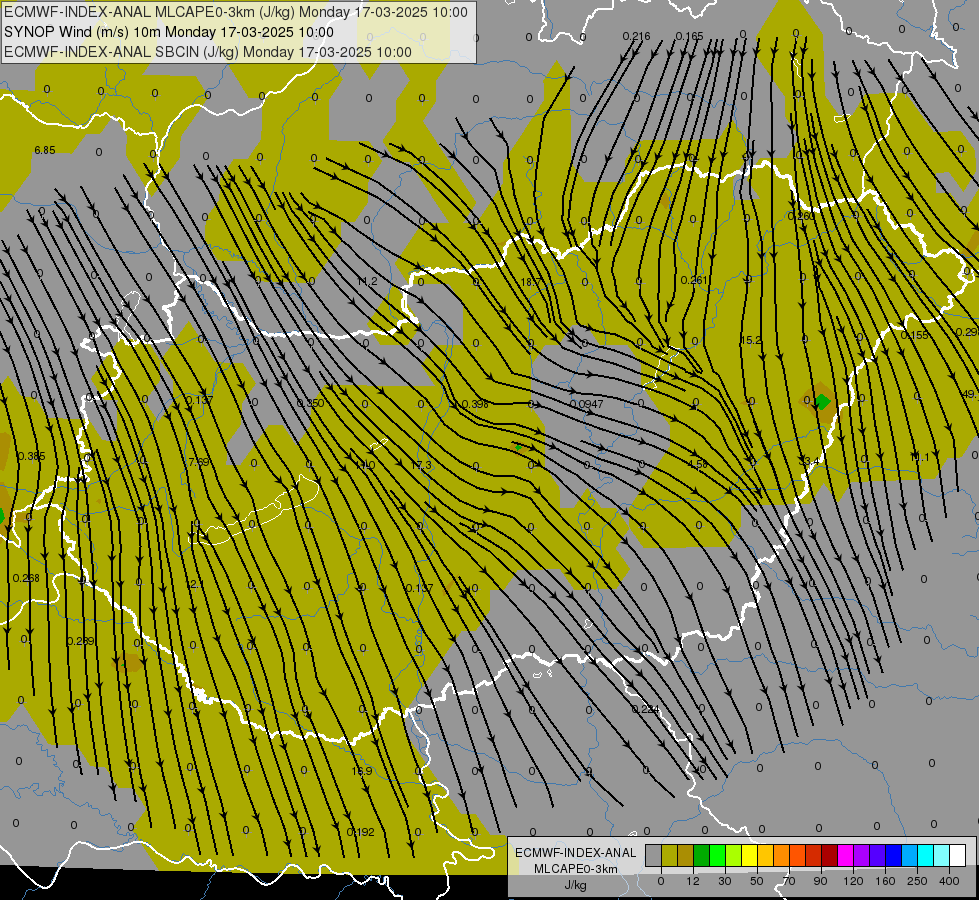Click the 0.385 grid value

[31, 457]
